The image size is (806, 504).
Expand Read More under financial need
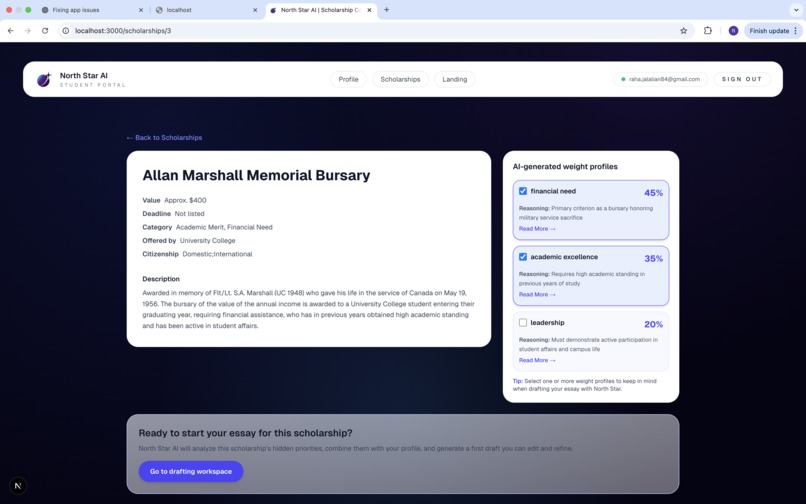pyautogui.click(x=537, y=229)
